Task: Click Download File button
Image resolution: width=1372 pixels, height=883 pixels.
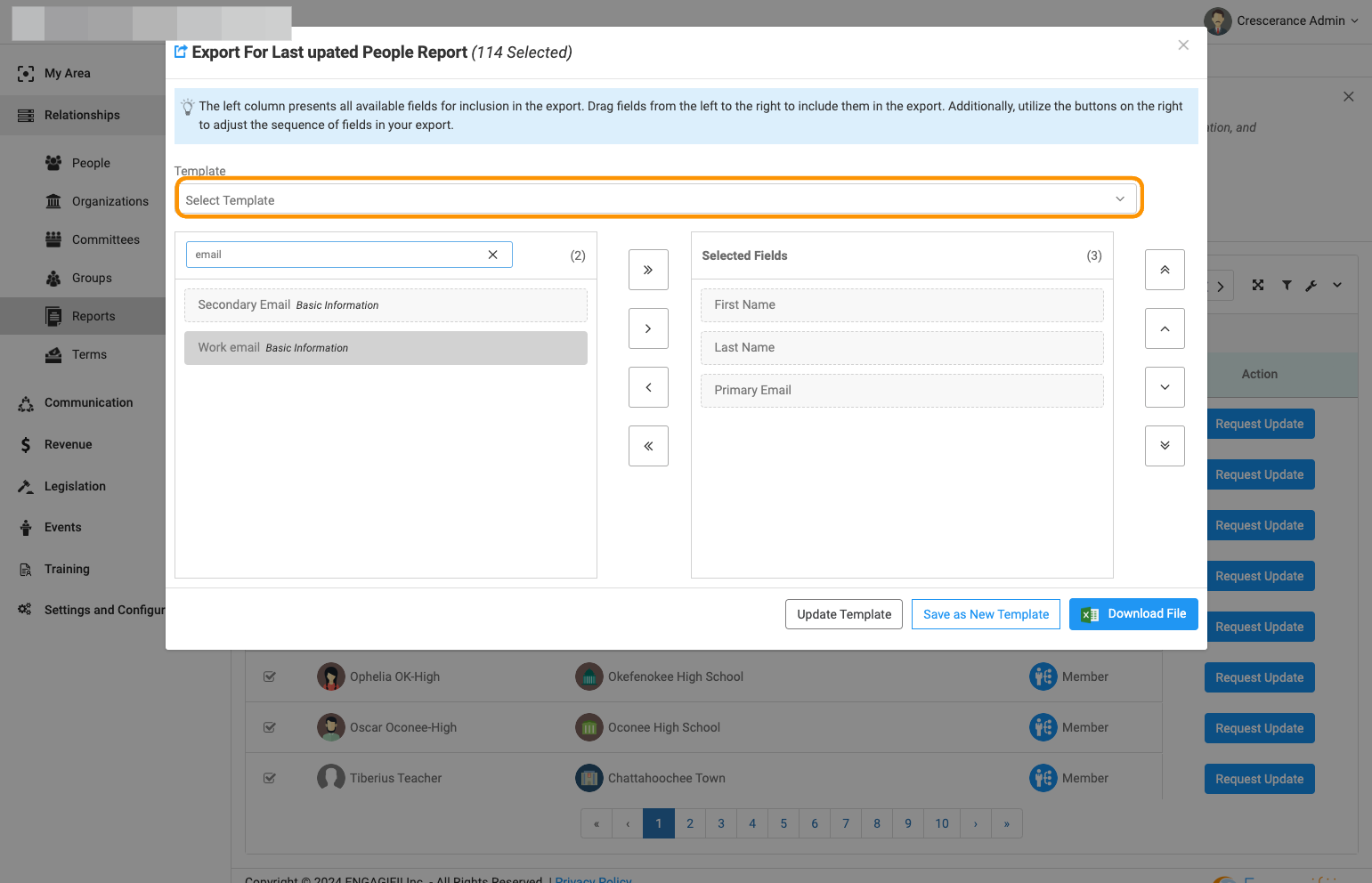Action: click(1133, 614)
